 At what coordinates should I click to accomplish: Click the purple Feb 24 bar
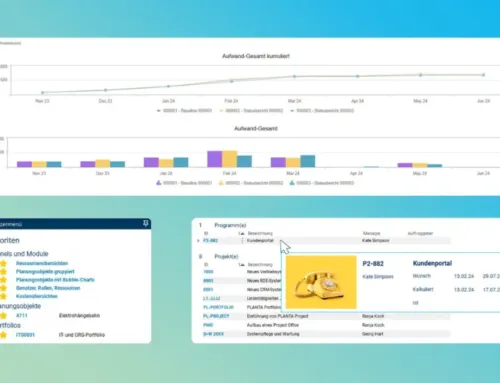click(x=215, y=159)
